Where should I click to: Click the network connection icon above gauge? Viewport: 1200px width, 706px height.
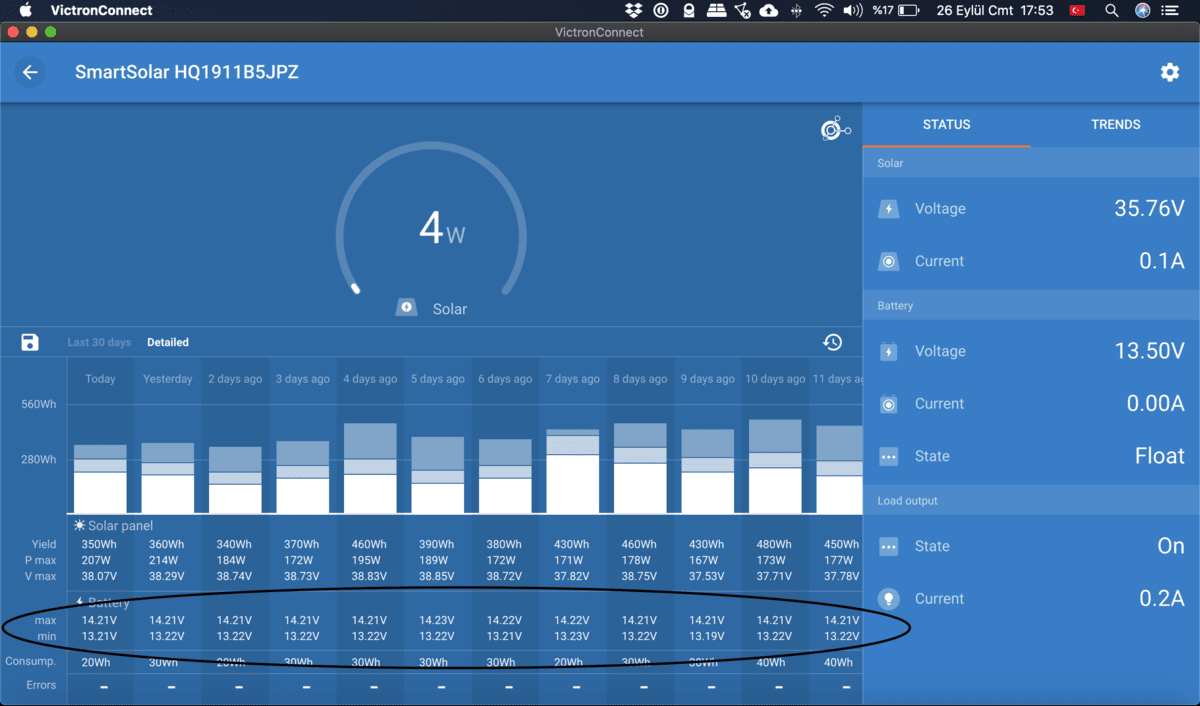(x=834, y=129)
